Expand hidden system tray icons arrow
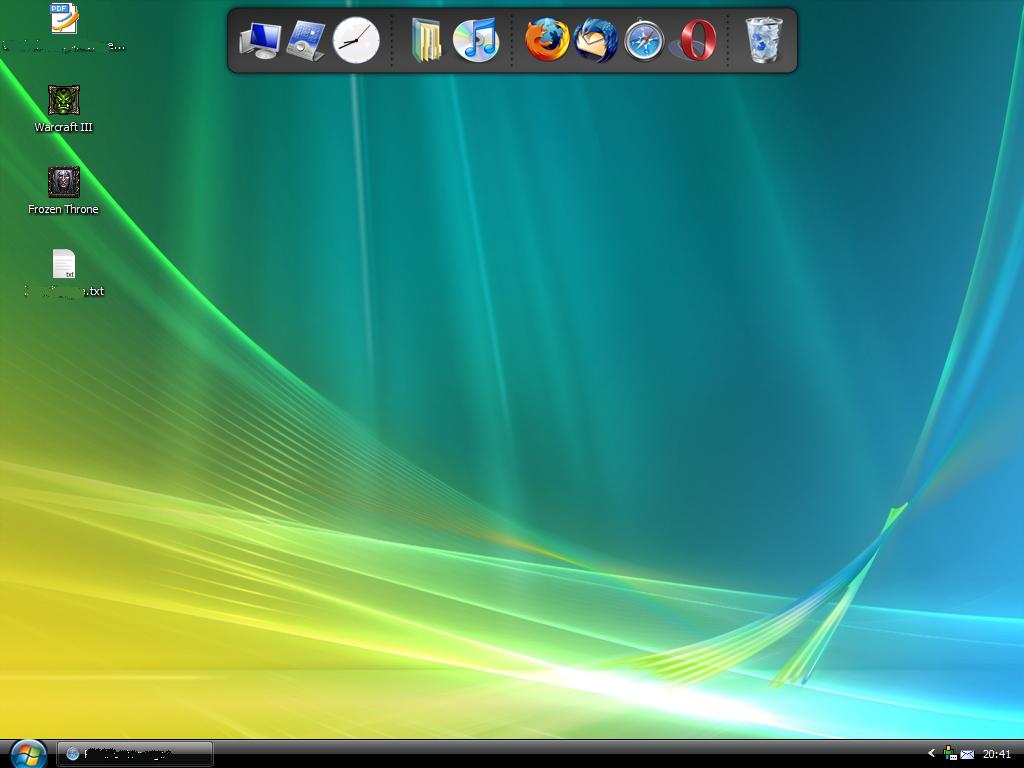This screenshot has width=1024, height=768. click(x=932, y=754)
